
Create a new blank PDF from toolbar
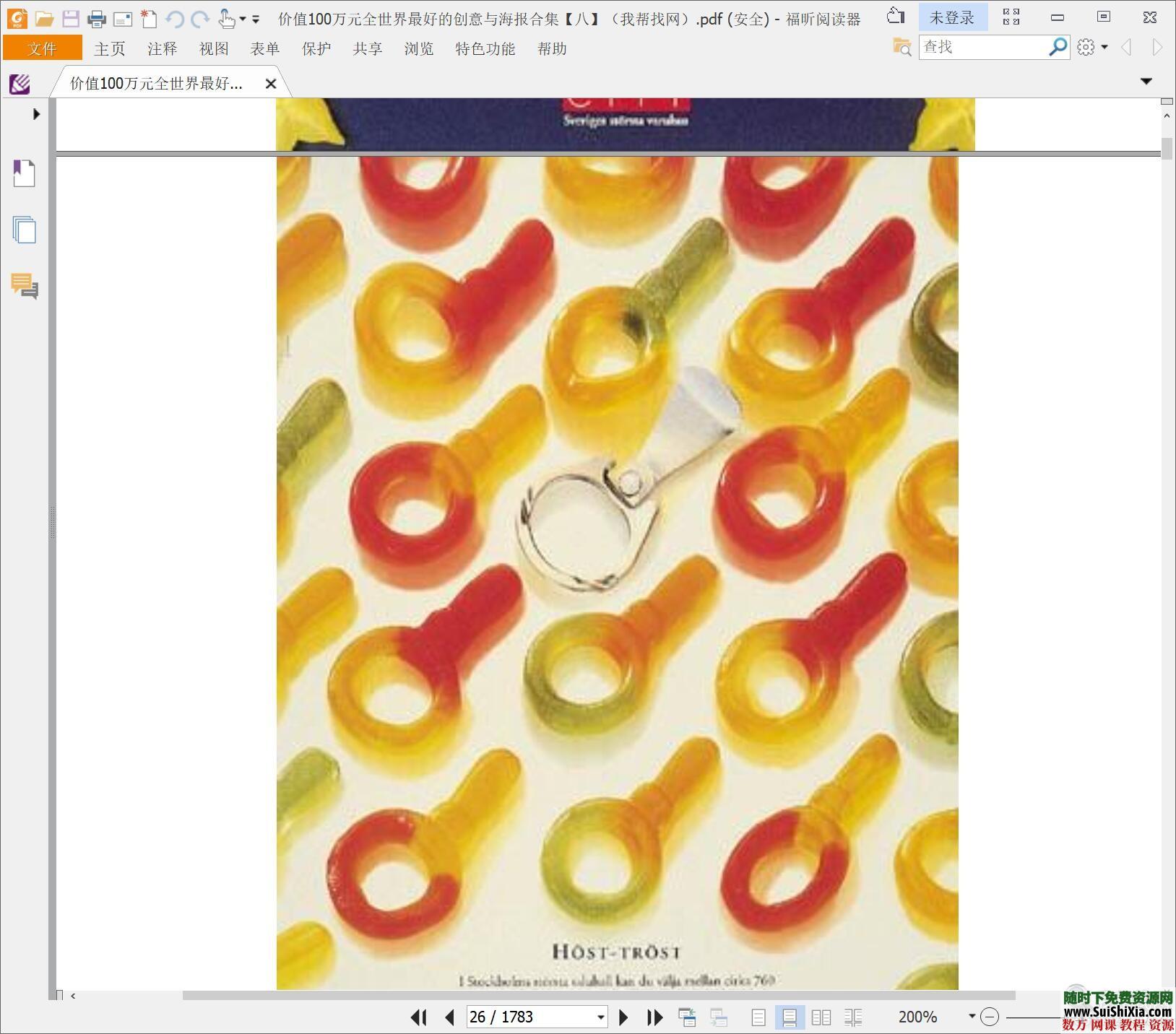[x=149, y=19]
